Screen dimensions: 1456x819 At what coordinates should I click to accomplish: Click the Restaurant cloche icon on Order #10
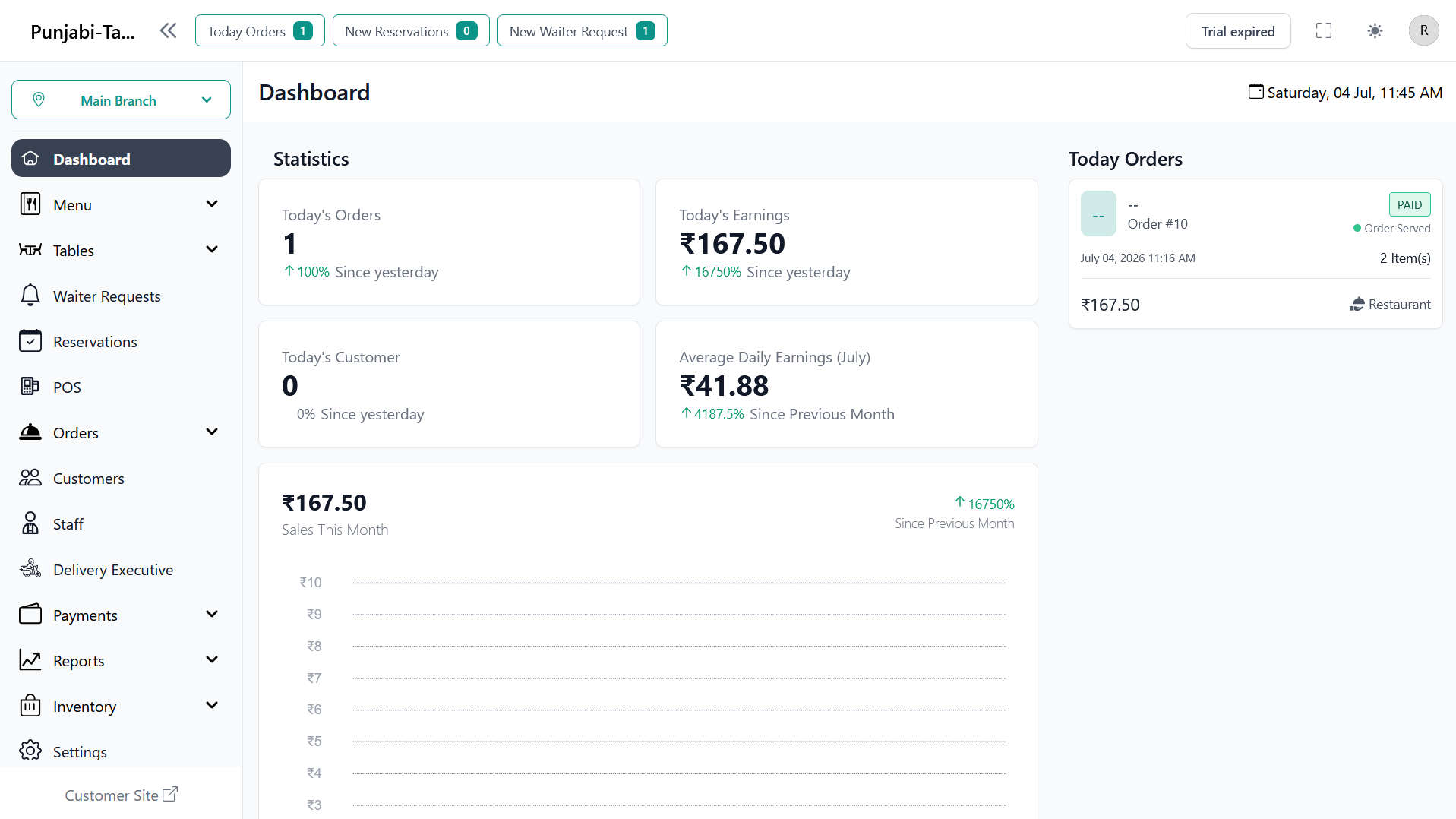point(1357,305)
